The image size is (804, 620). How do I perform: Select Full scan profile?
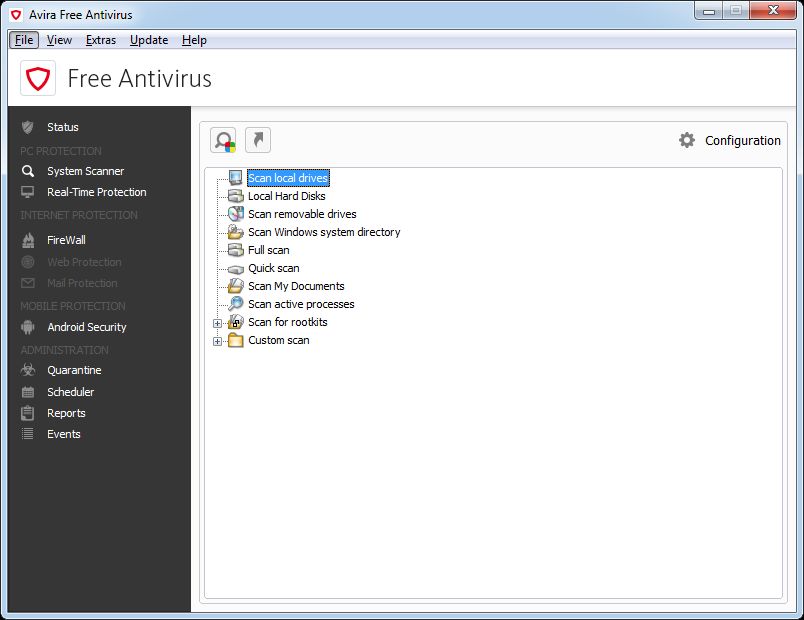click(x=269, y=250)
